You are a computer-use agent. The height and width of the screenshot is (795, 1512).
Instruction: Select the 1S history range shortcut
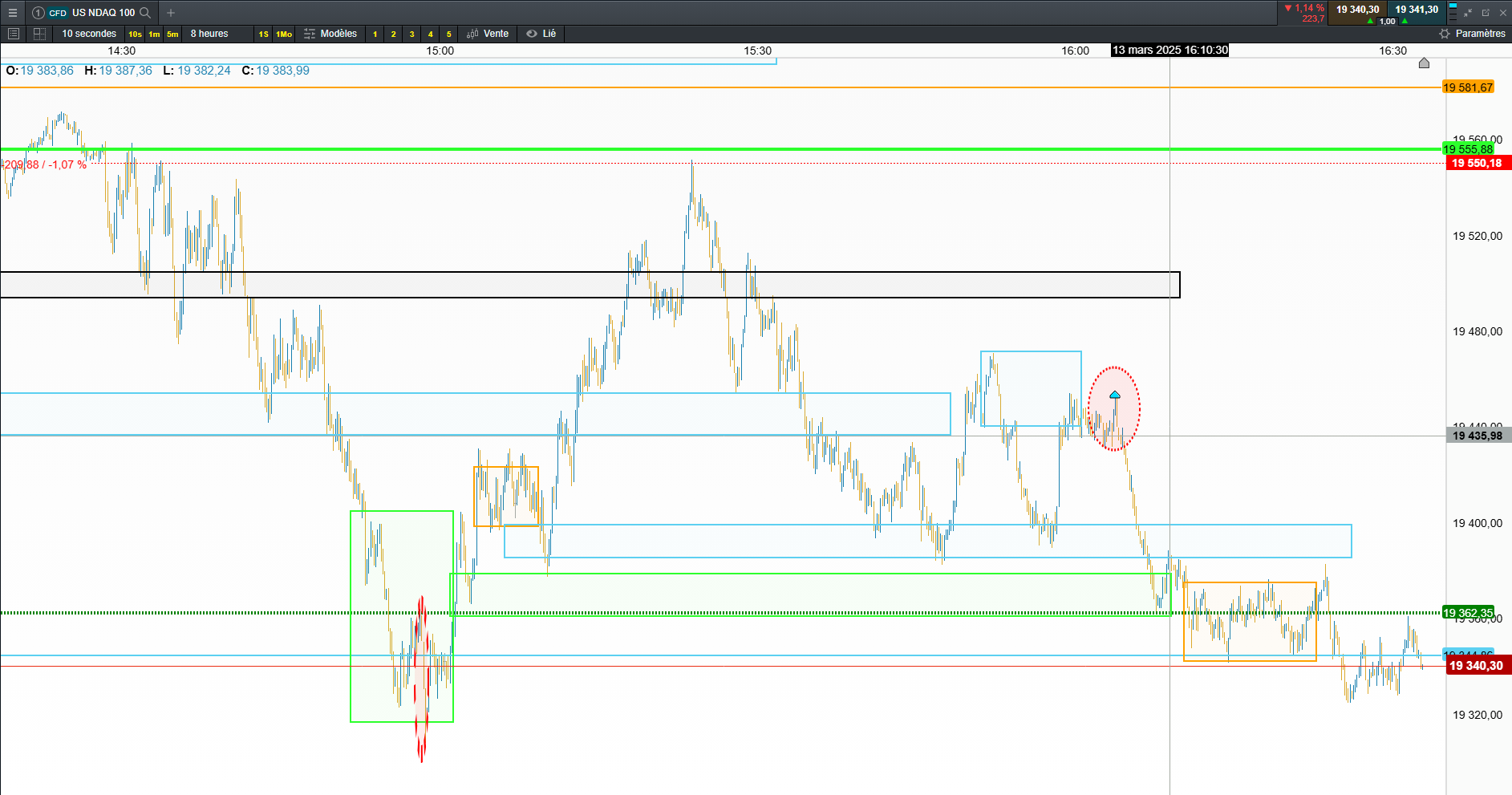[x=263, y=34]
